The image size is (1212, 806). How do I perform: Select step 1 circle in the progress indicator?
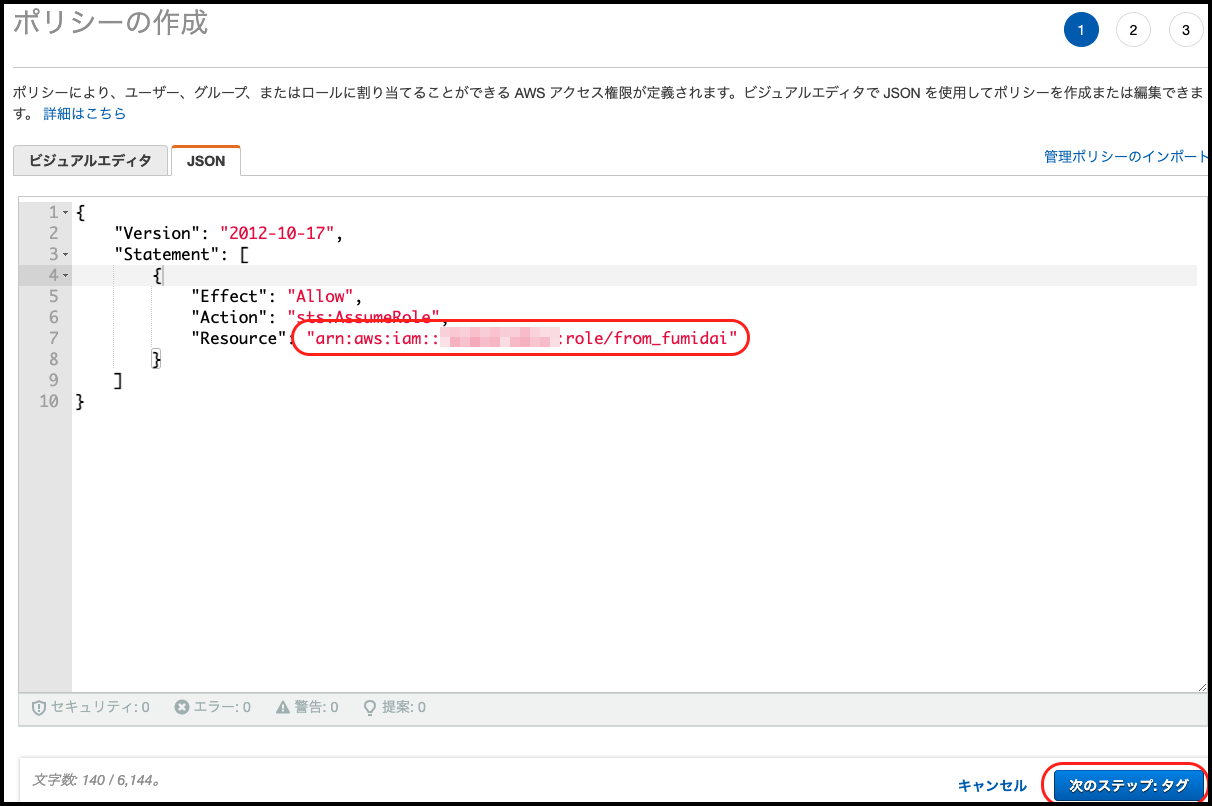click(1081, 30)
